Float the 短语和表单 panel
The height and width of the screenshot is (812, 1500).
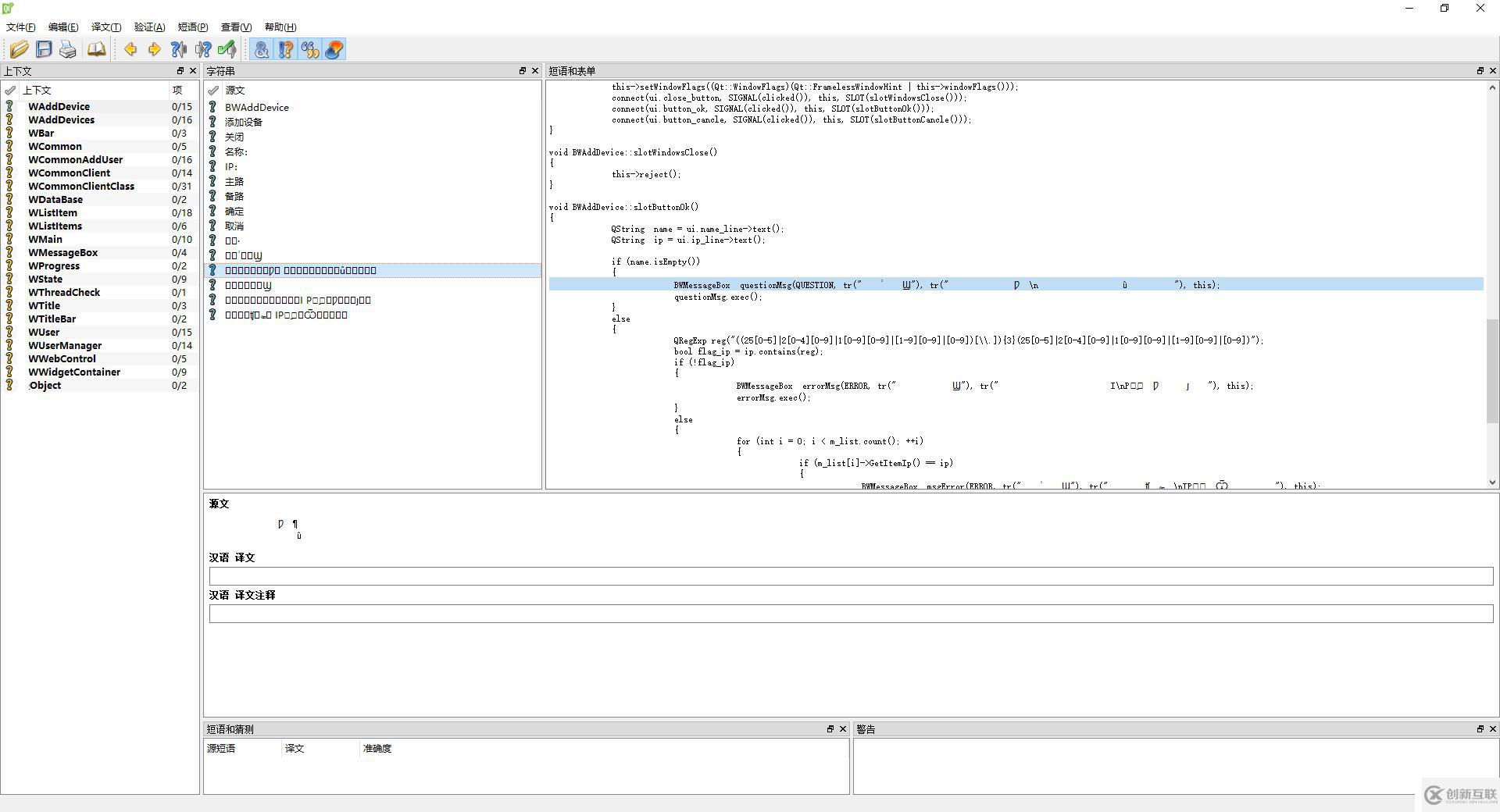pyautogui.click(x=1480, y=71)
